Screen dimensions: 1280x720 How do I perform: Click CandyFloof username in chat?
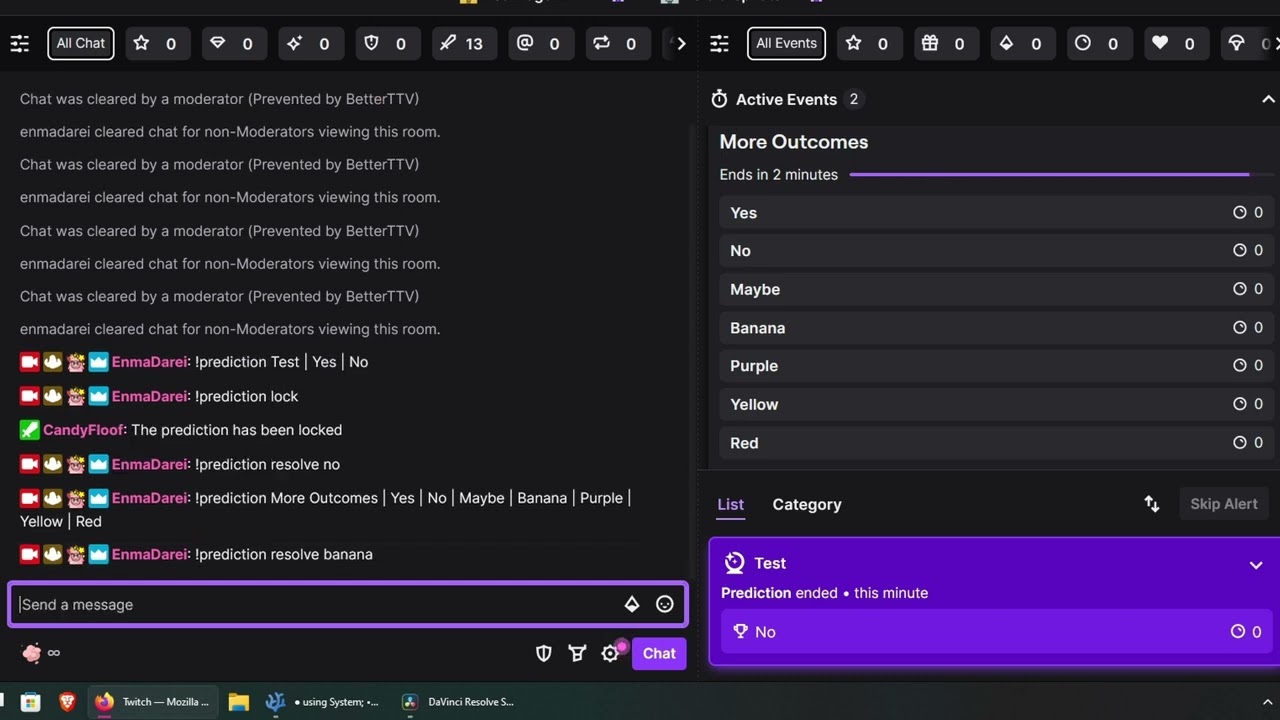[84, 430]
